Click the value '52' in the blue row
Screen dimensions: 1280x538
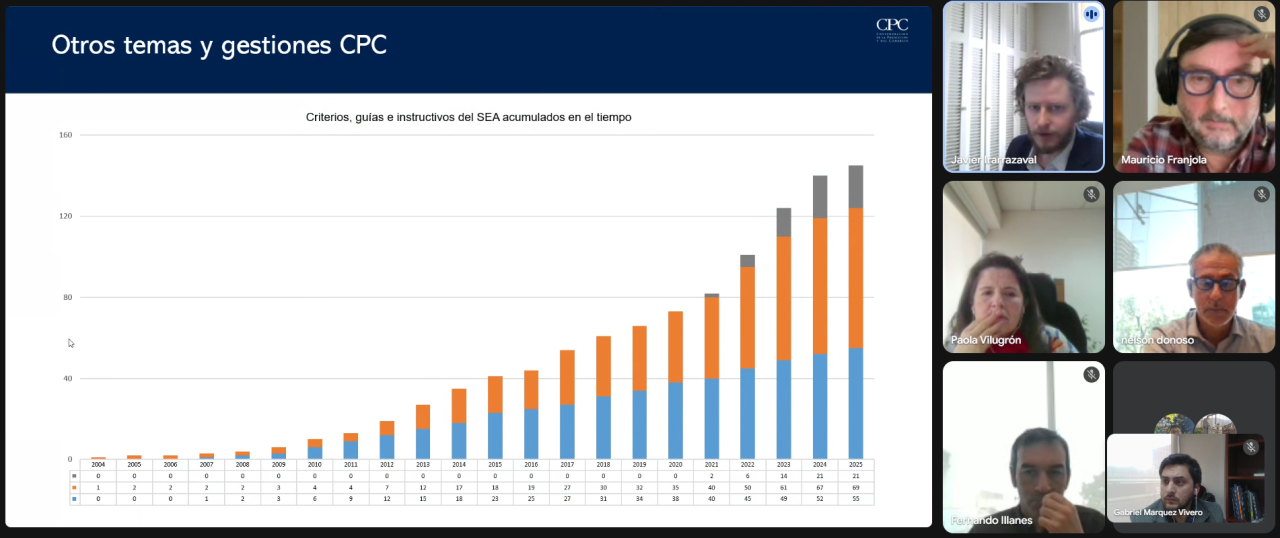coord(820,498)
